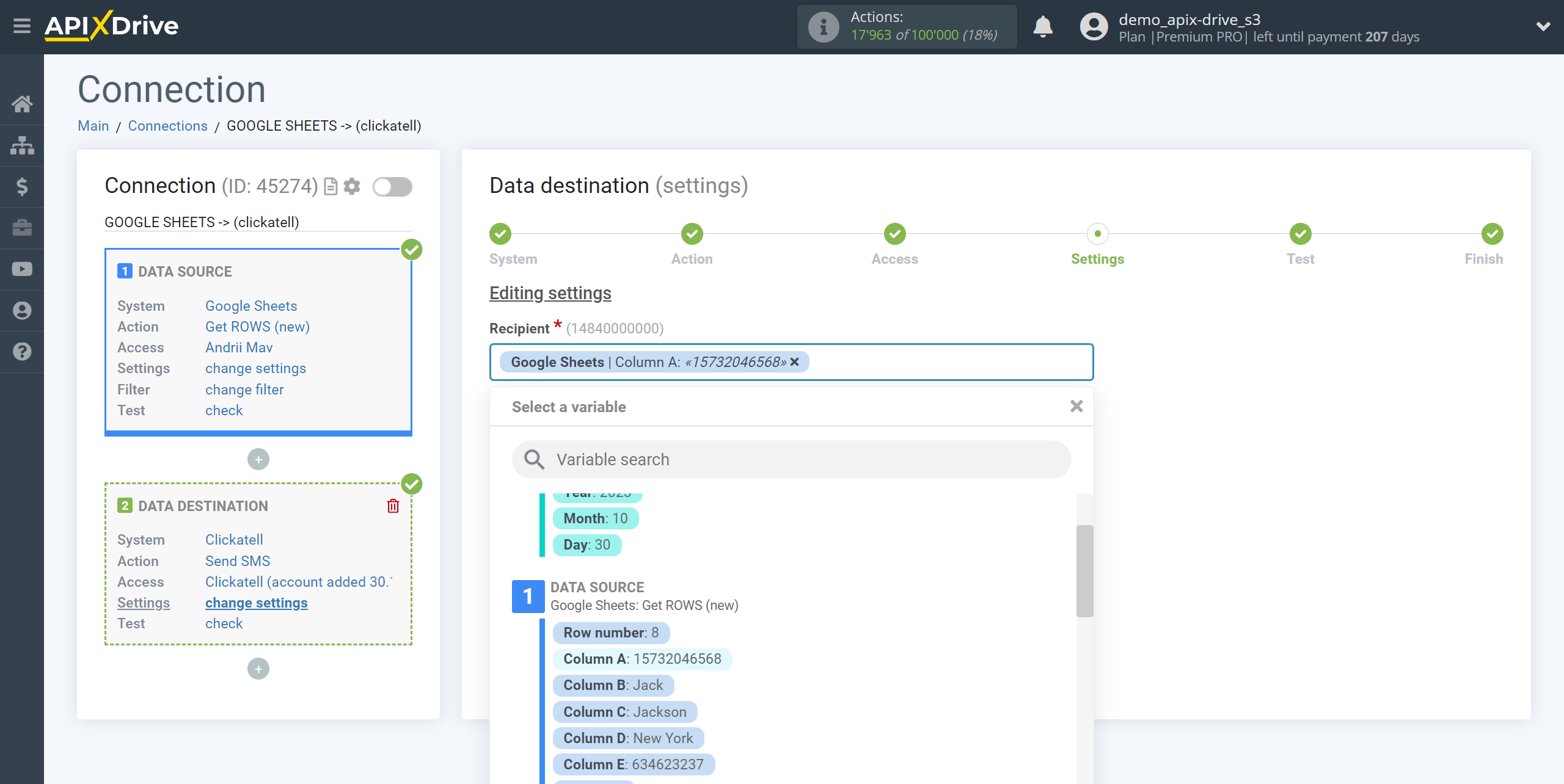Remove the Column A tag from Recipient

794,362
